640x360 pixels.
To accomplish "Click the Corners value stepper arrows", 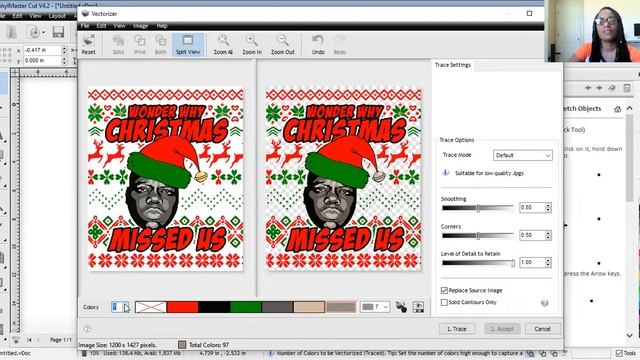I will tap(548, 235).
